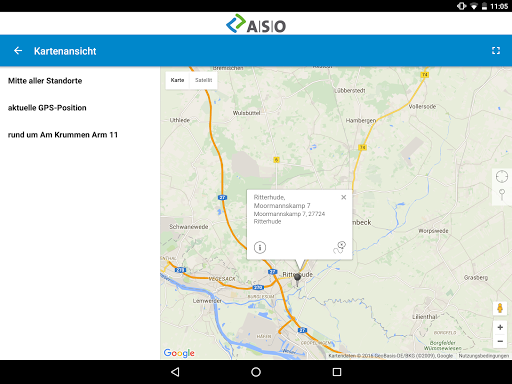Open the info icon in location popup
512x384 pixels.
click(x=260, y=247)
